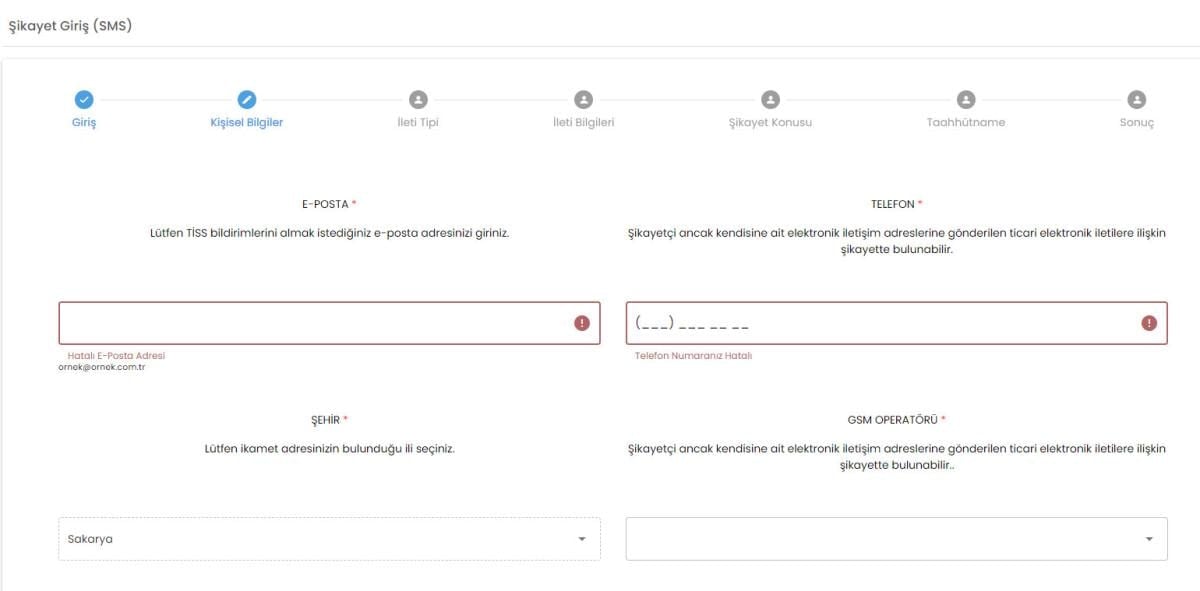Click the İleti Bilgileri step icon
Image resolution: width=1200 pixels, height=591 pixels.
tap(583, 100)
